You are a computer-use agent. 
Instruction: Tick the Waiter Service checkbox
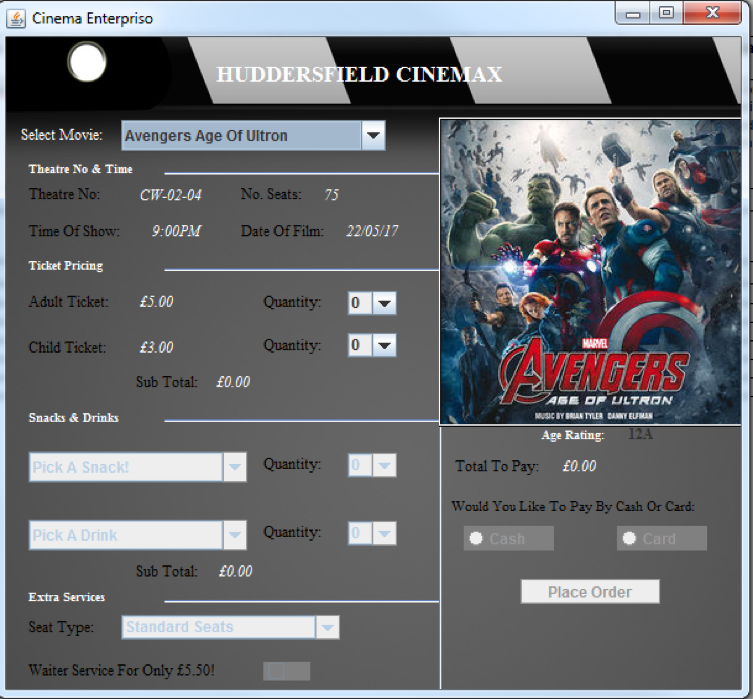pyautogui.click(x=286, y=671)
